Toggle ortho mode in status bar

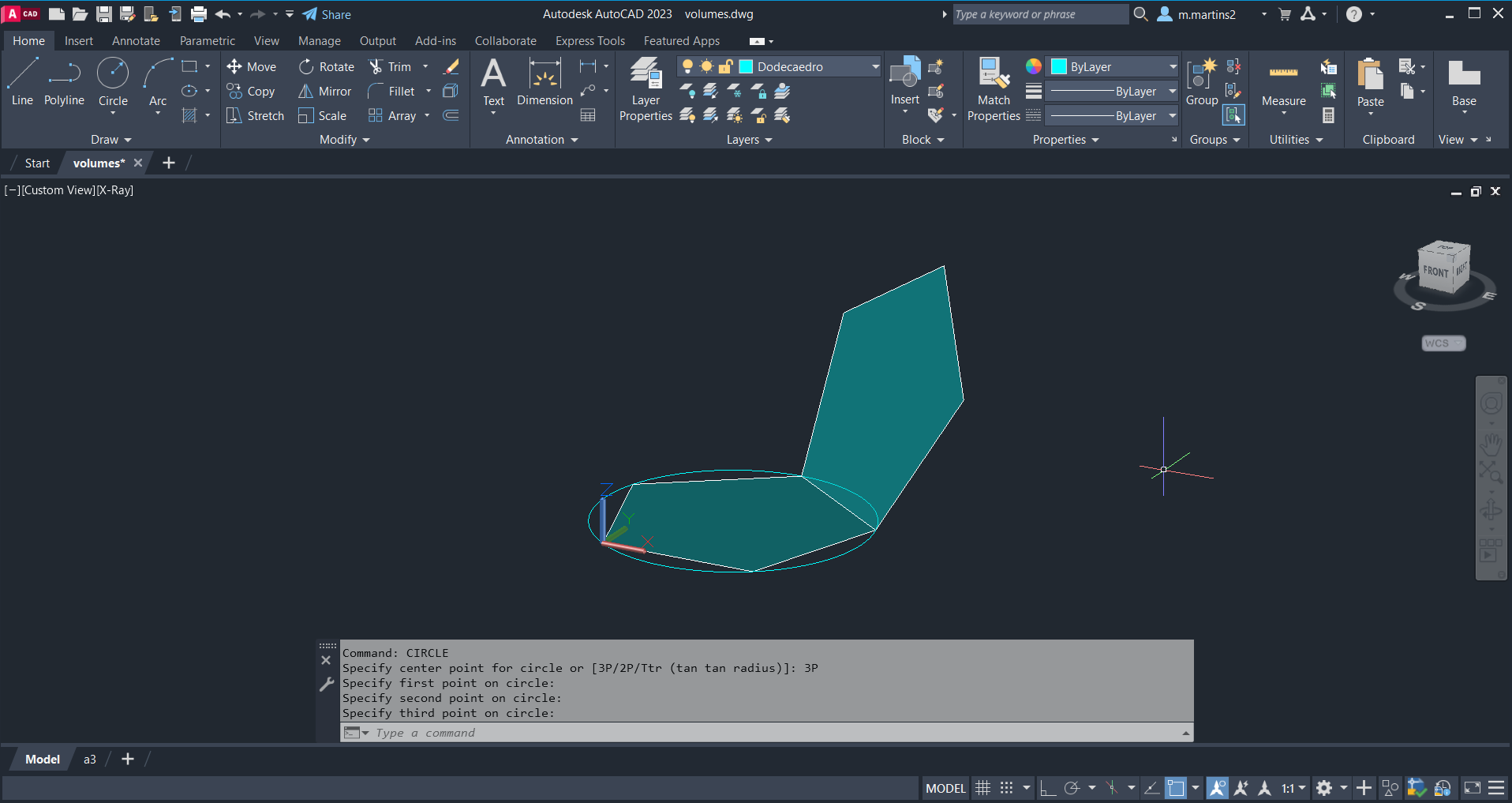[x=1048, y=788]
